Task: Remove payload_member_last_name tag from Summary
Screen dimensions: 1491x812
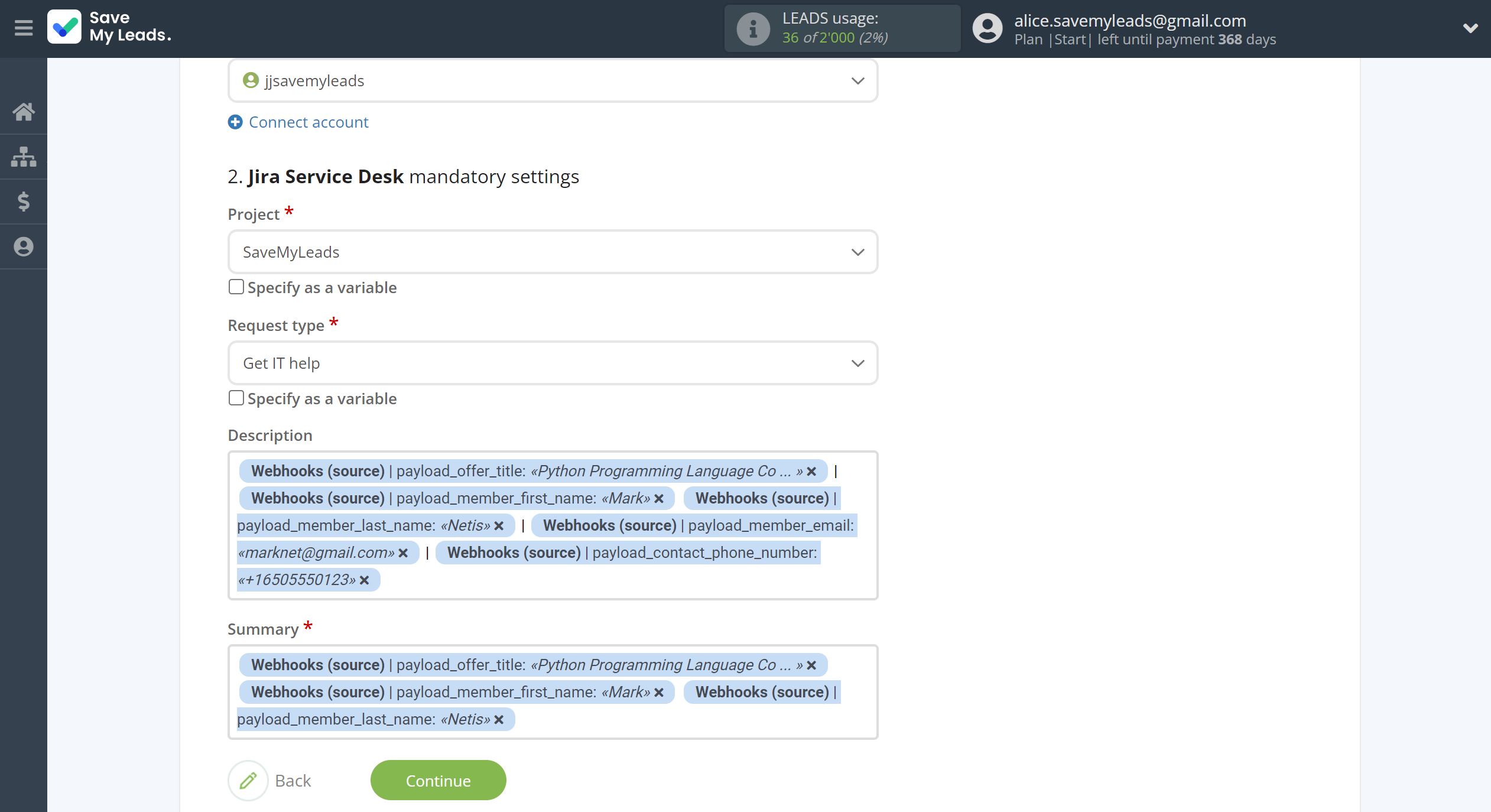Action: tap(499, 720)
